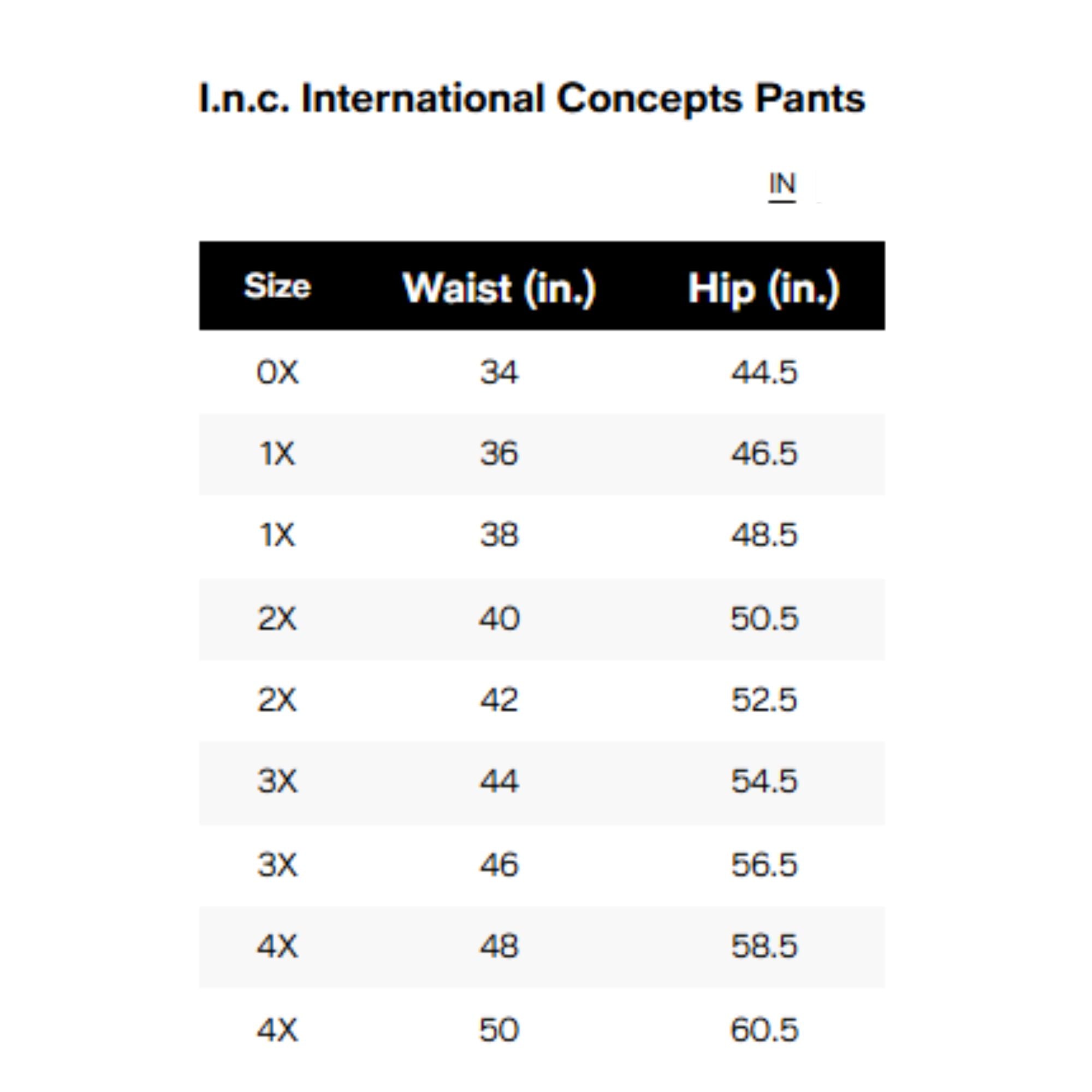Select waist value 48
This screenshot has width=1092, height=1092.
(499, 947)
